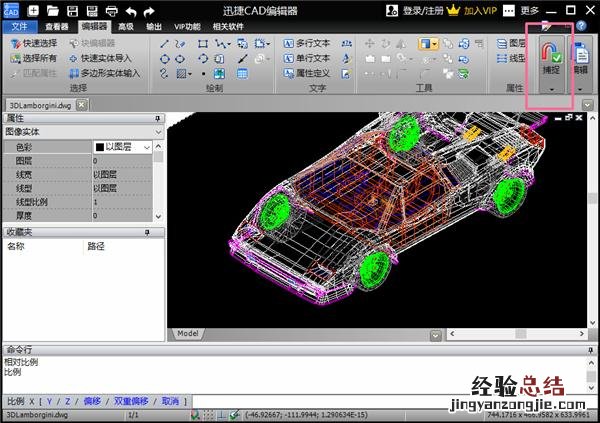Open the 文件 file menu
Viewport: 600px width, 423px height.
pos(18,27)
